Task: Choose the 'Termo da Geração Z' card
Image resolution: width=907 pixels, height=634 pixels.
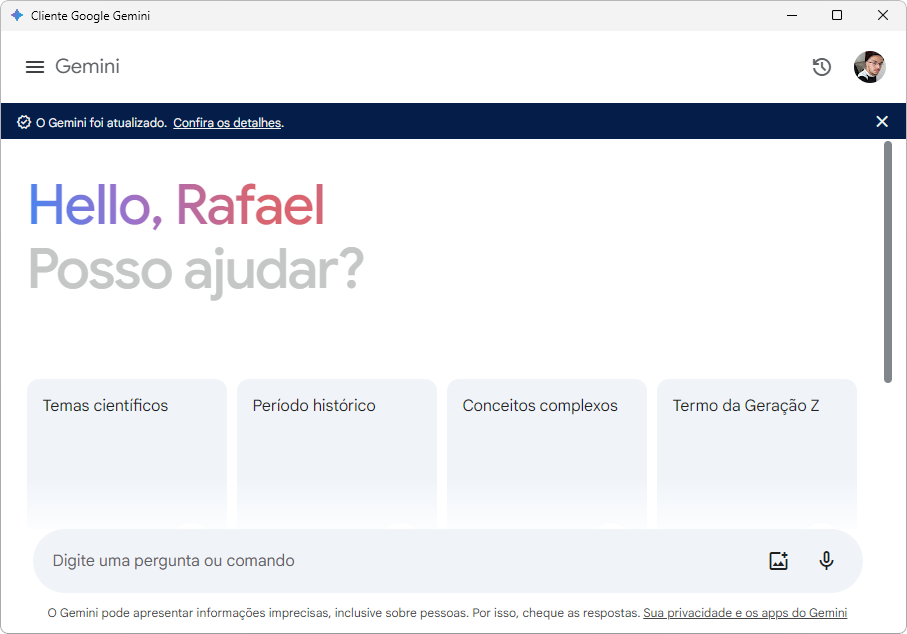Action: click(757, 454)
